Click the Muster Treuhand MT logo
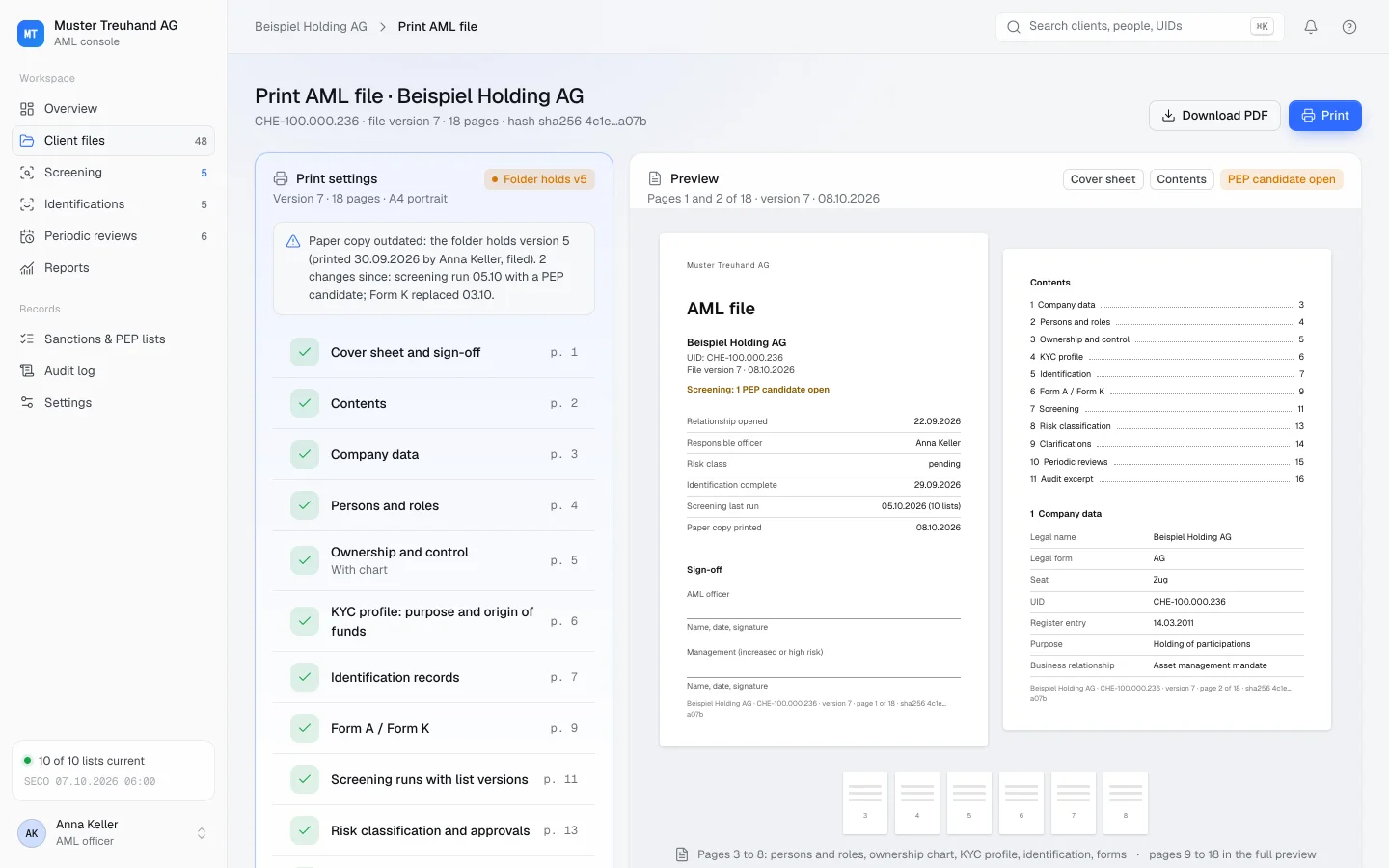The width and height of the screenshot is (1389, 868). (31, 34)
